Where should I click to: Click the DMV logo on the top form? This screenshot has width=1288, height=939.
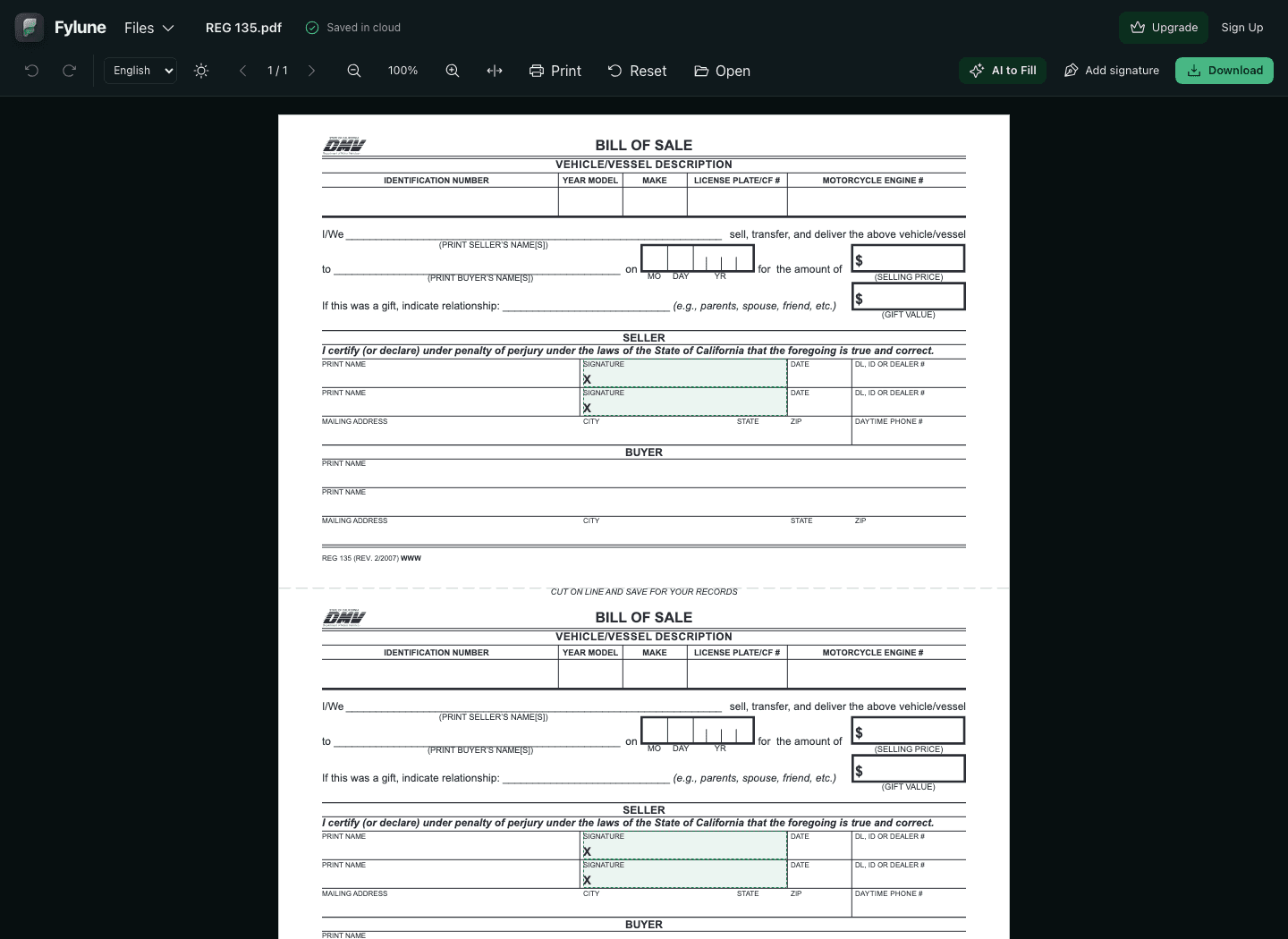[344, 146]
